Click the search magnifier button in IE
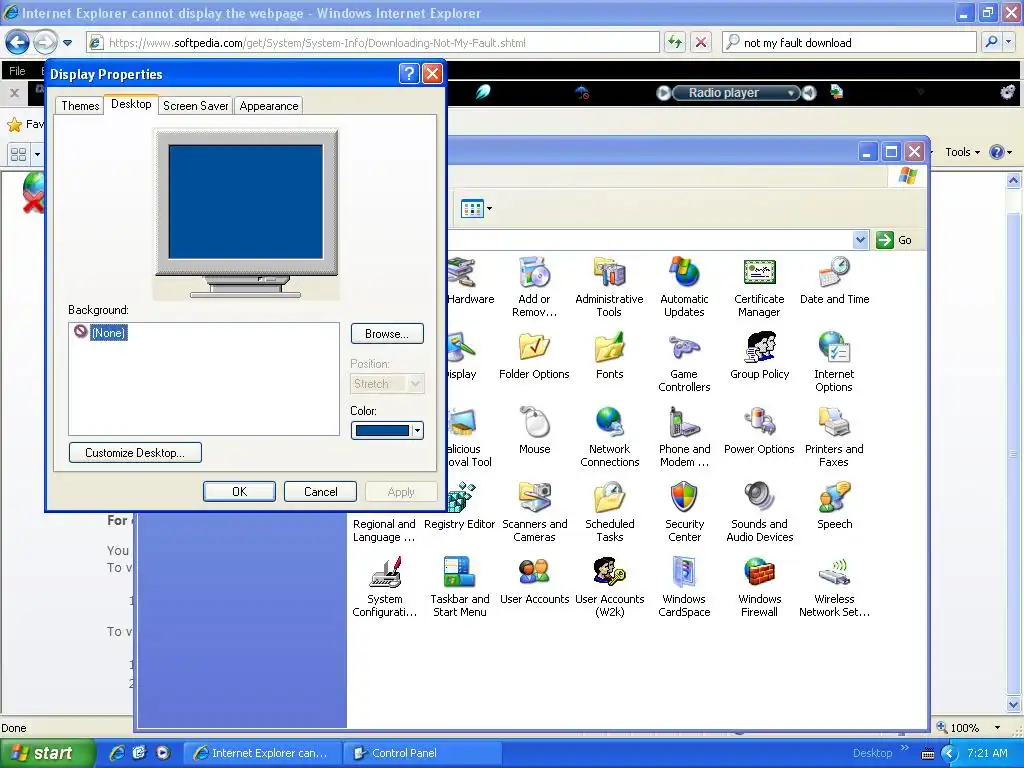Screen dimensions: 1024x768 click(x=991, y=42)
